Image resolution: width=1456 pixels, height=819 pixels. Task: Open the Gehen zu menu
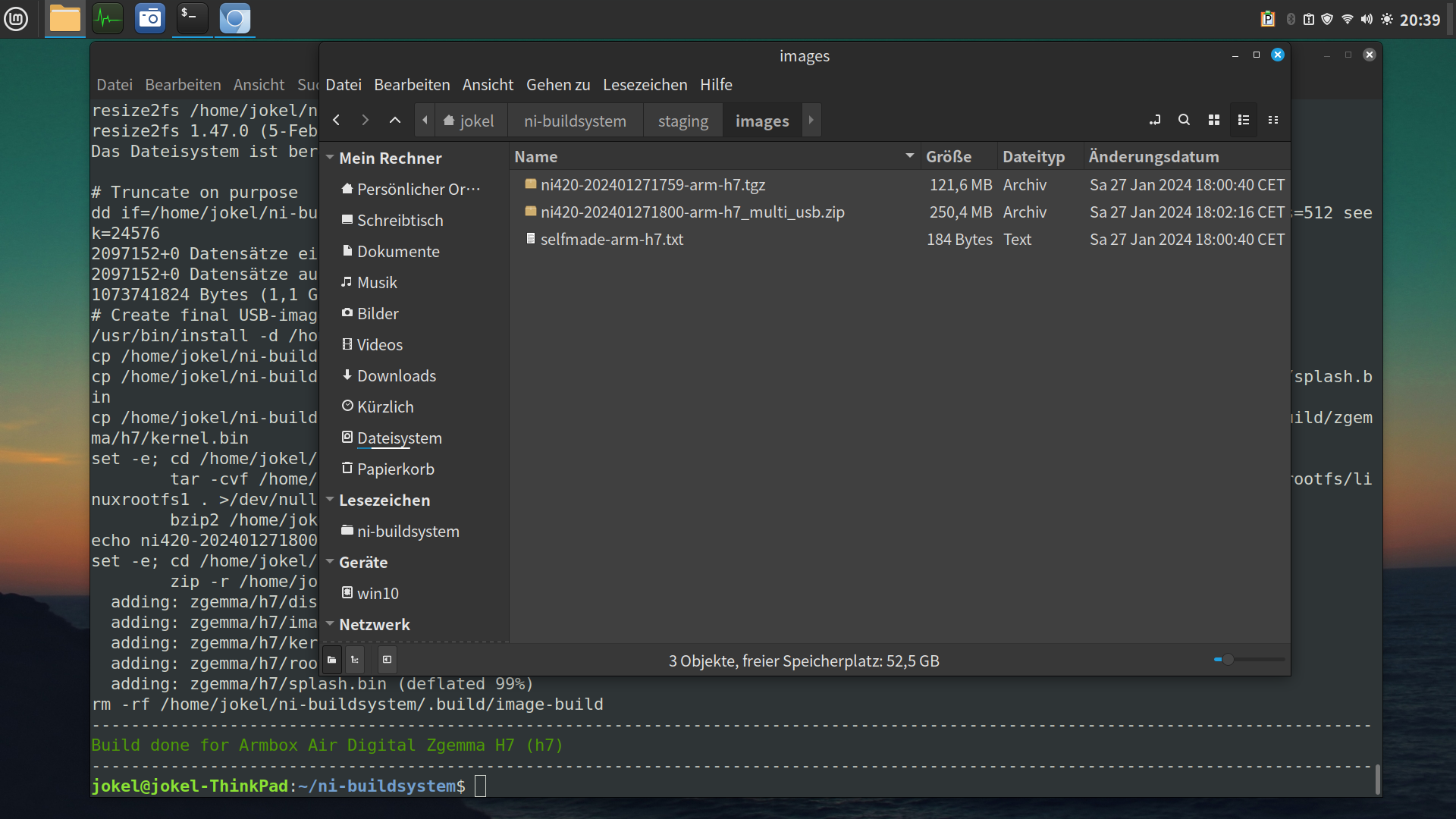click(558, 85)
